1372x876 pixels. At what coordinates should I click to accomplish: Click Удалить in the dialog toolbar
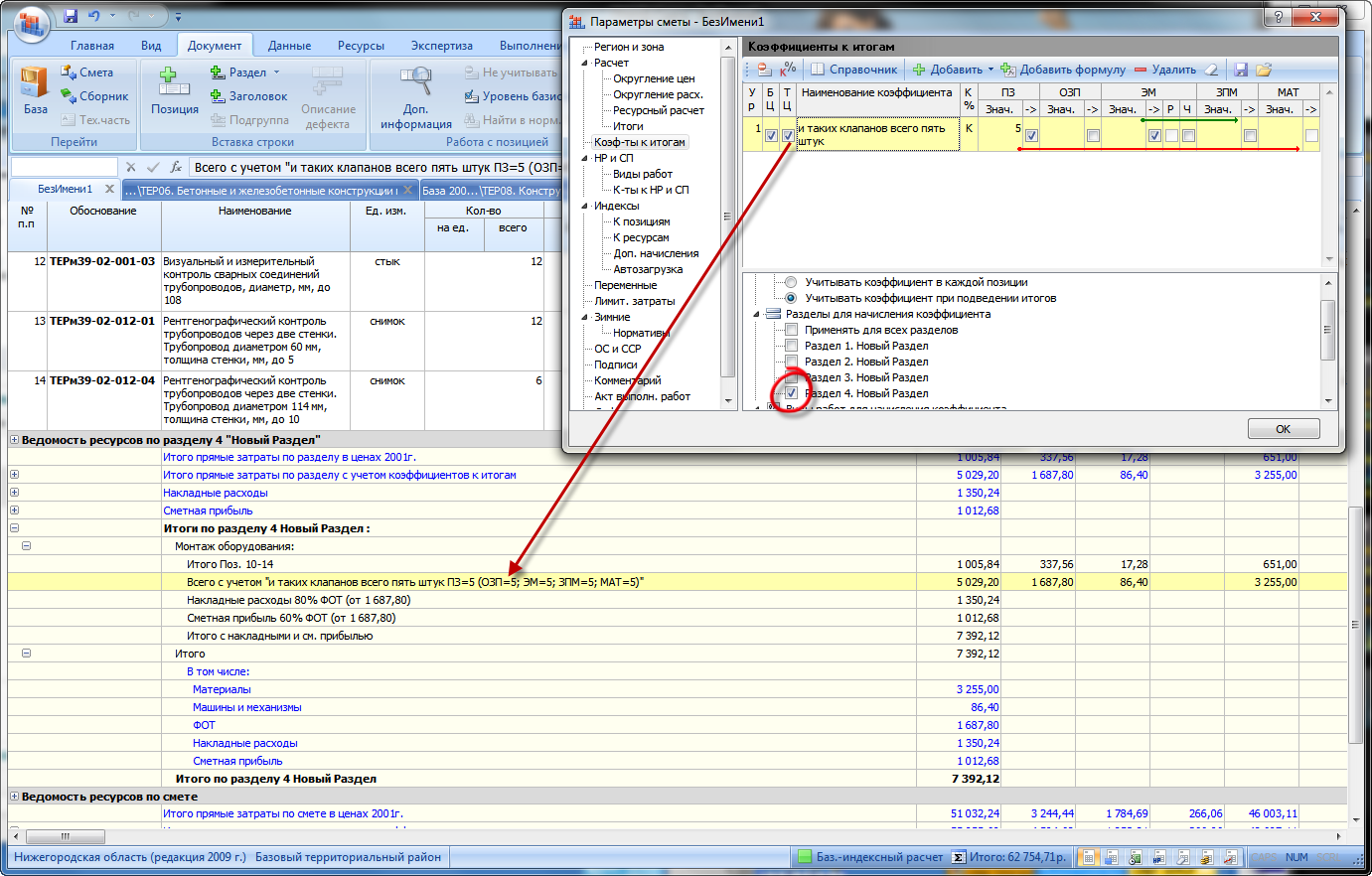coord(1164,70)
